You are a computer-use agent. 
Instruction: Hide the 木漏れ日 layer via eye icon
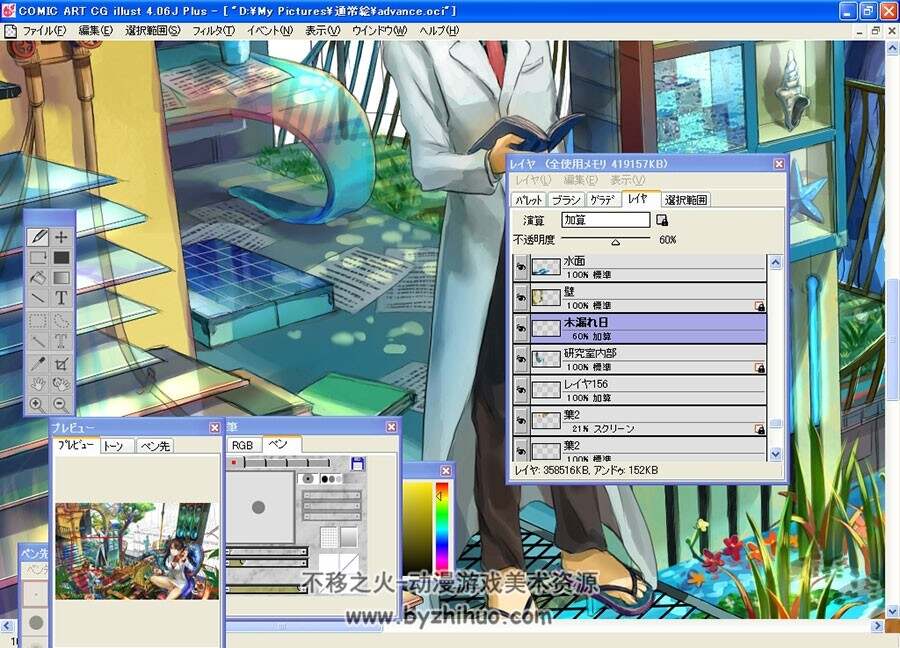click(x=521, y=328)
